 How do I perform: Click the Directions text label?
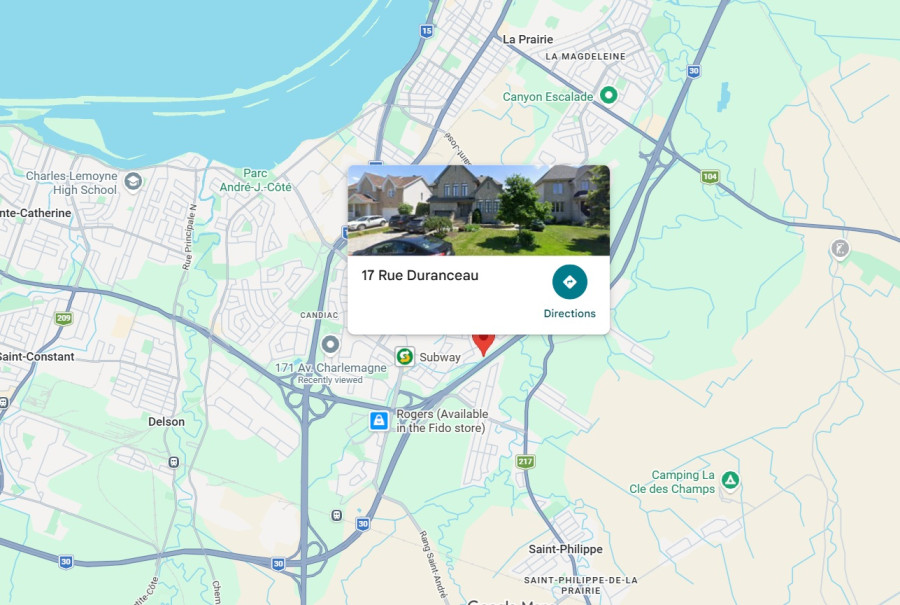[569, 313]
